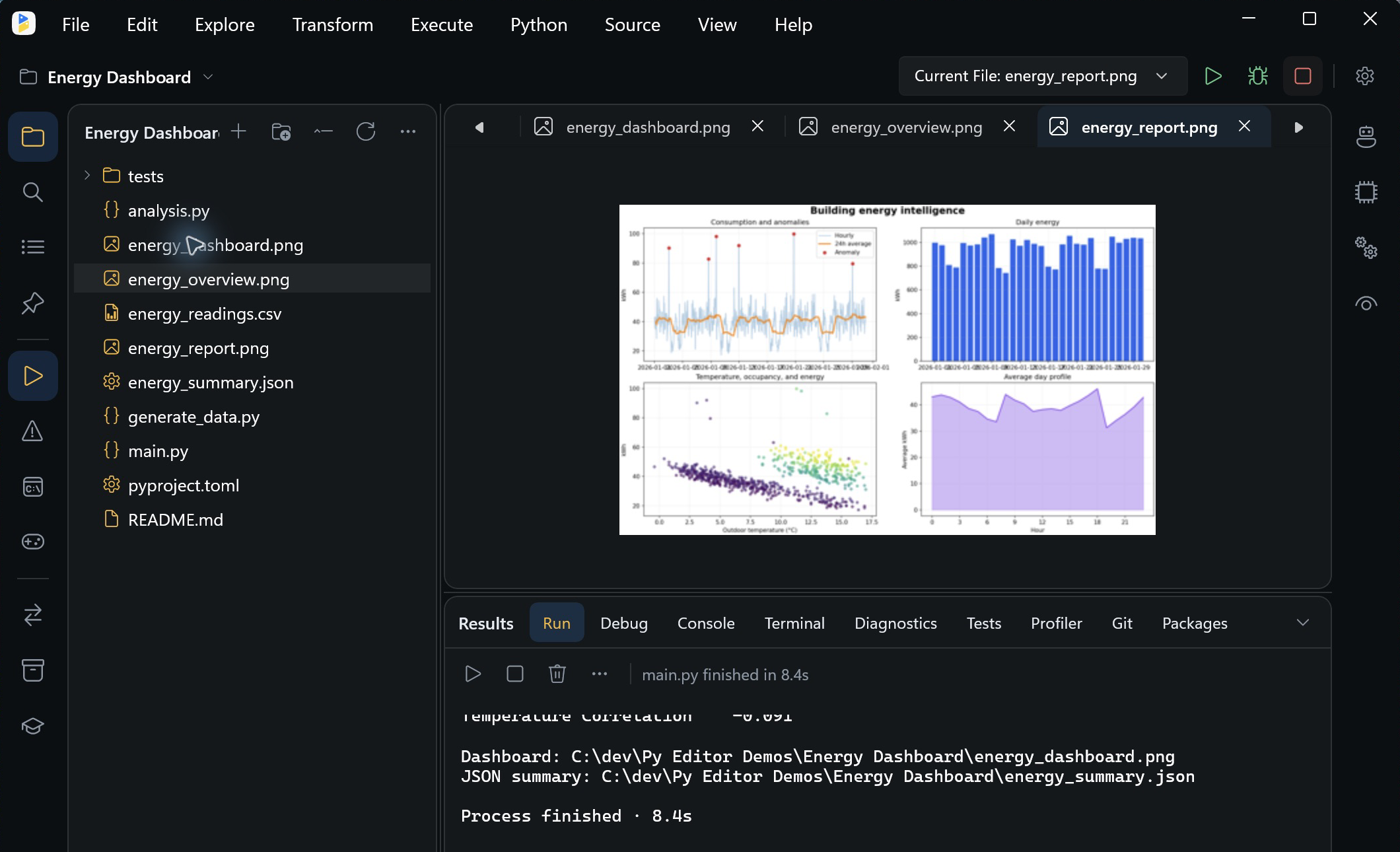Open the AI assistant robot icon
Viewport: 1400px width, 852px height.
coord(1366,137)
